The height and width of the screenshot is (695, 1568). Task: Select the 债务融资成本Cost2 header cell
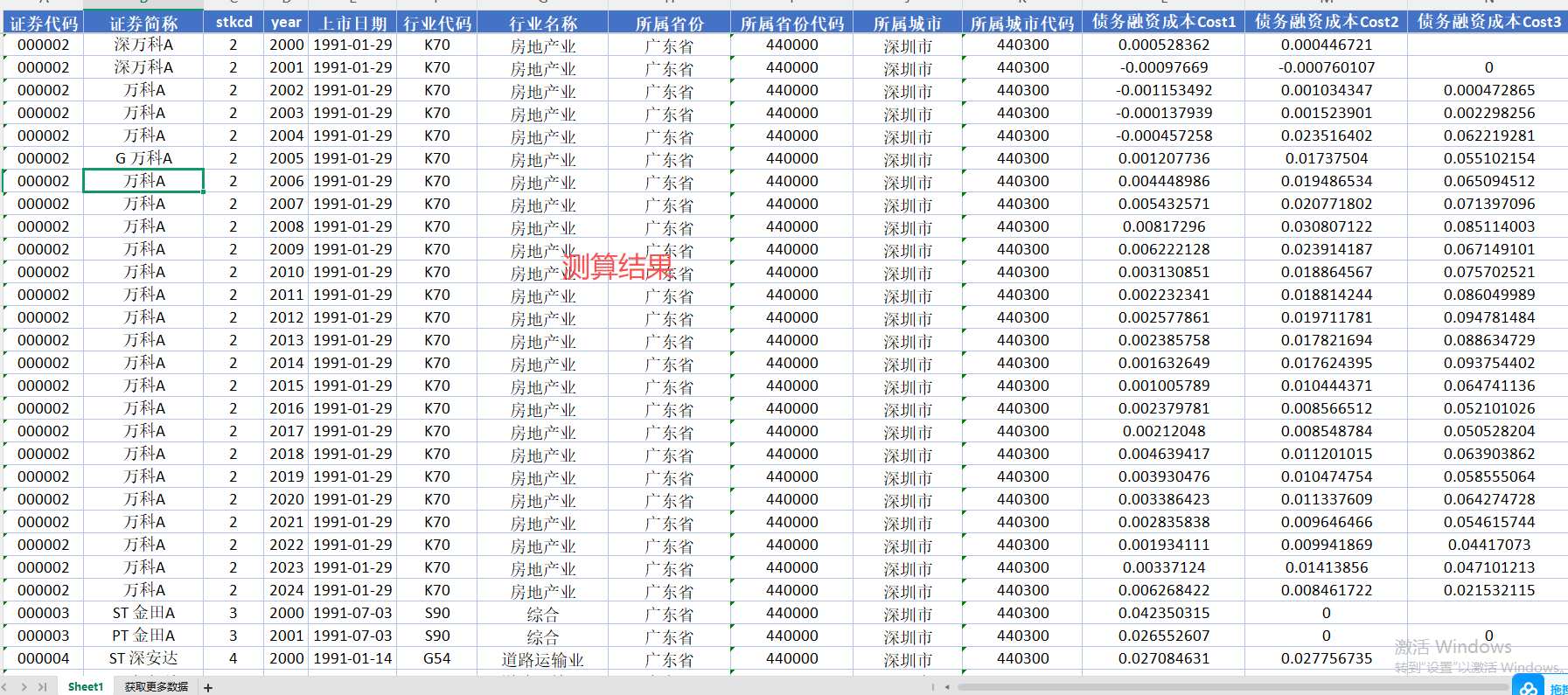[1327, 23]
